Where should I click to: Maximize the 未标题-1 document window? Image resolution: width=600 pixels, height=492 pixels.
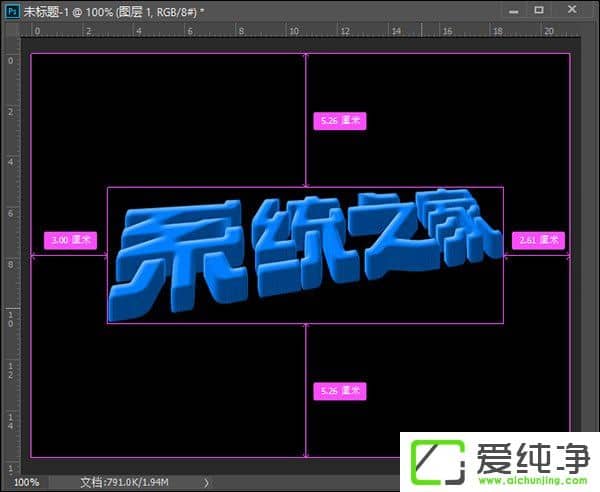point(539,9)
